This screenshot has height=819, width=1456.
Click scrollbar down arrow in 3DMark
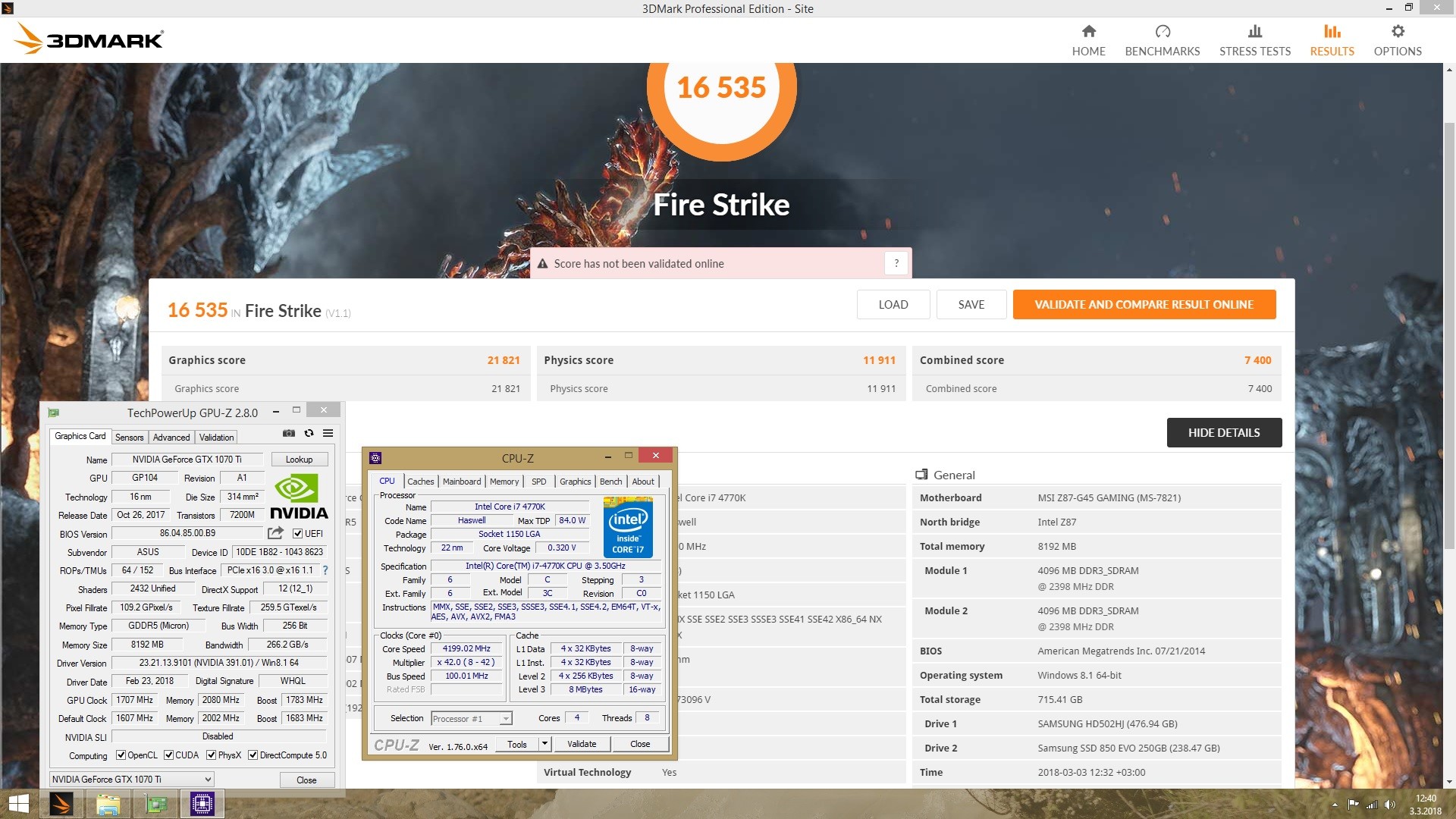pos(1449,782)
